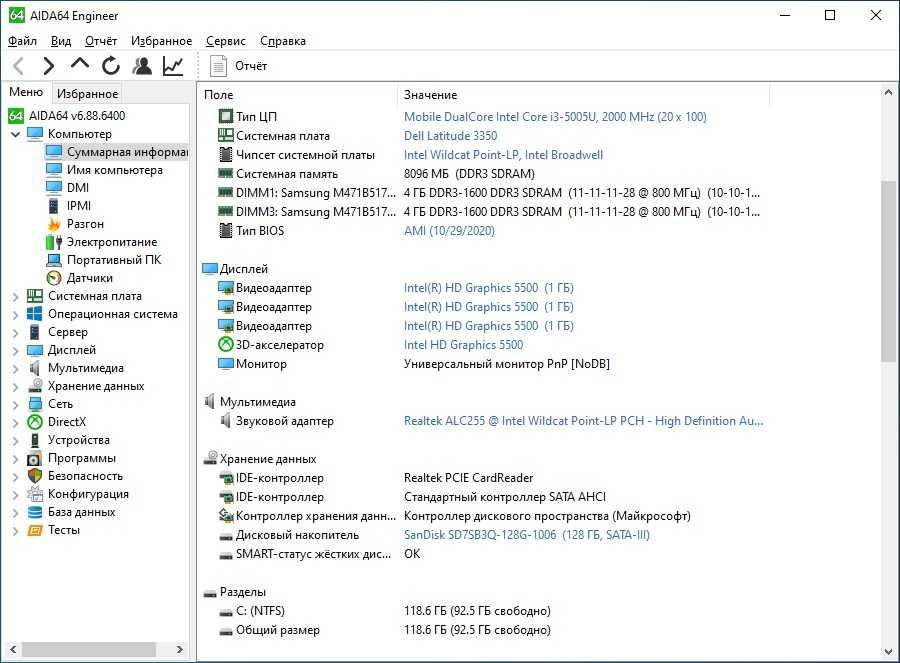Expand the Сервер tree node

click(x=15, y=333)
